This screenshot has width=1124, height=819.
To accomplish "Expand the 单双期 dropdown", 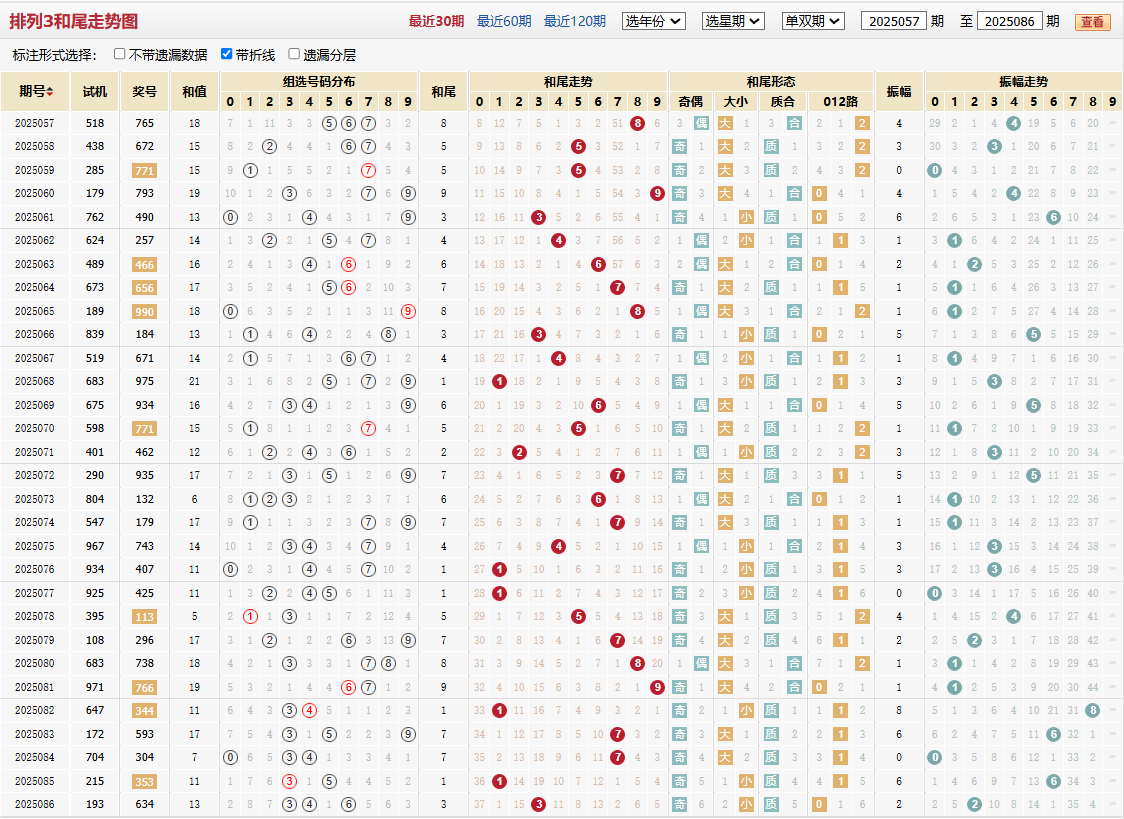I will pos(814,21).
